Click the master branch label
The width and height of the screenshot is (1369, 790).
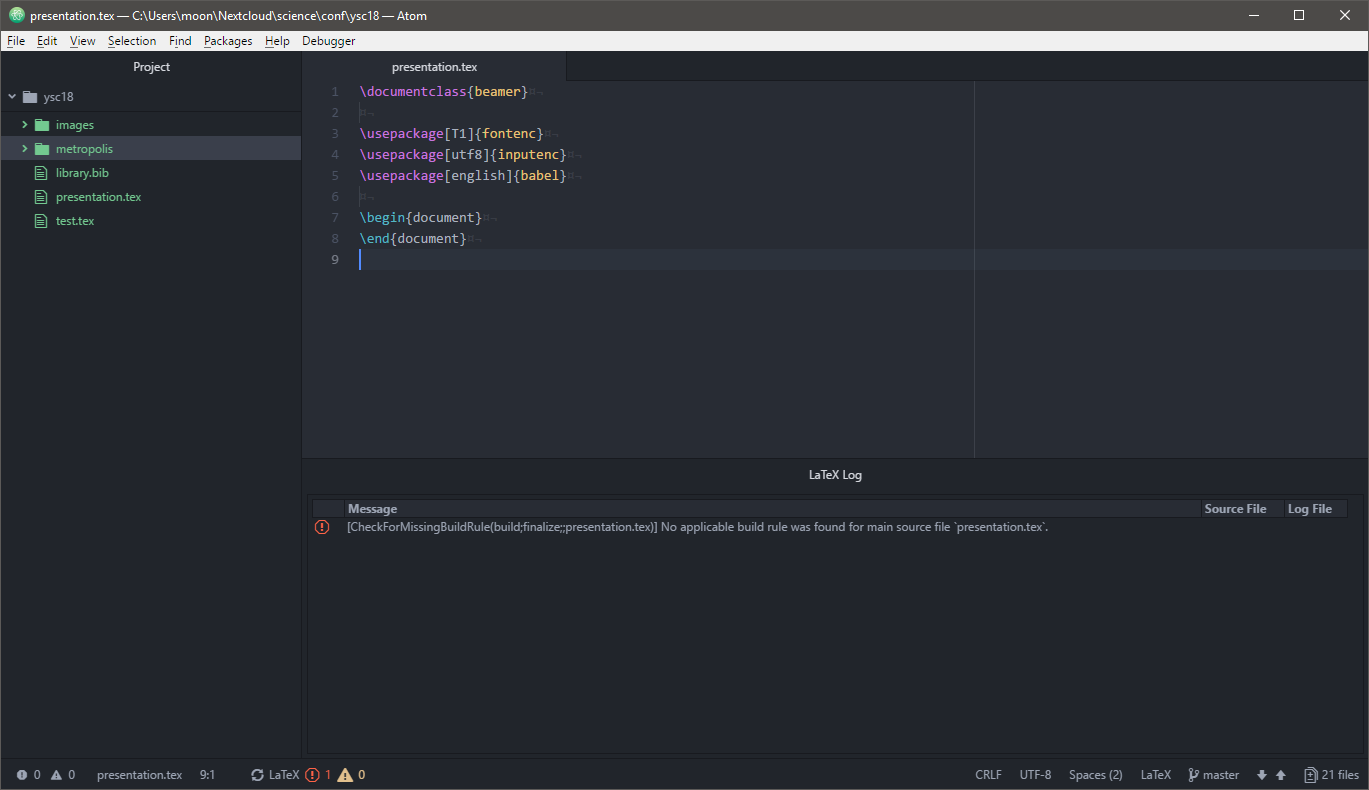click(x=1220, y=775)
